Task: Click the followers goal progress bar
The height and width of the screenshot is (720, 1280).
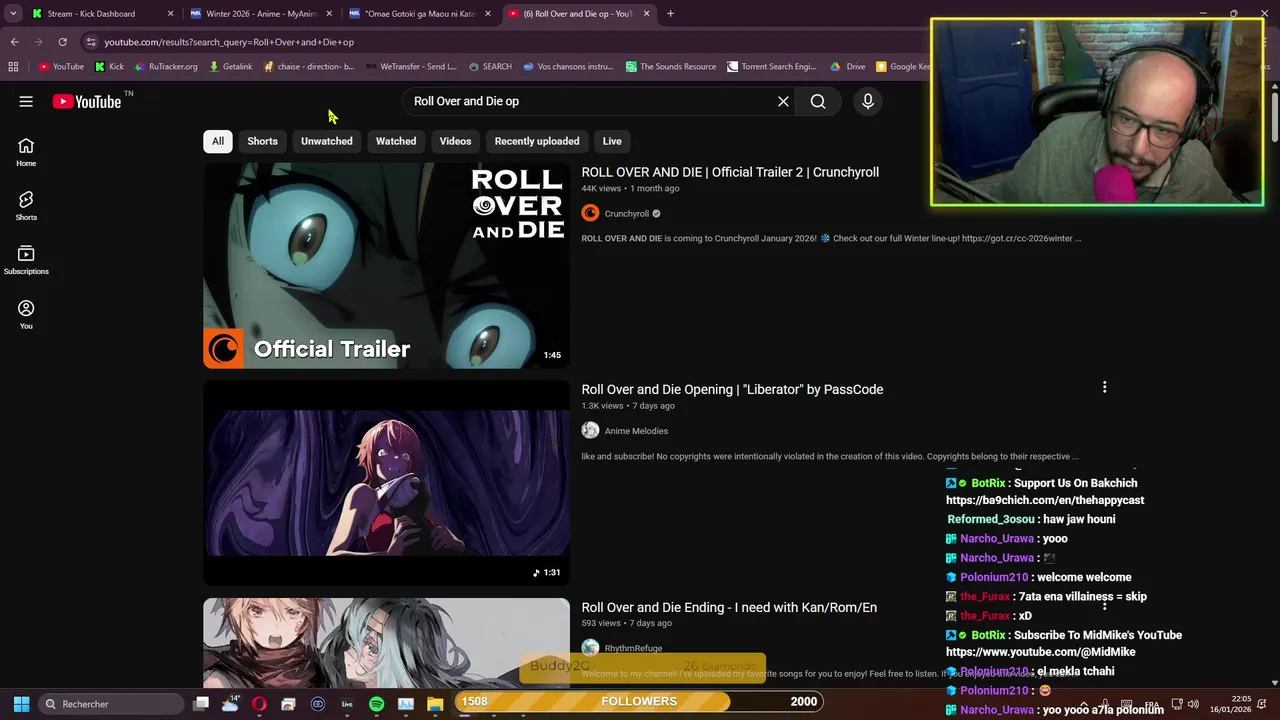Action: point(639,701)
